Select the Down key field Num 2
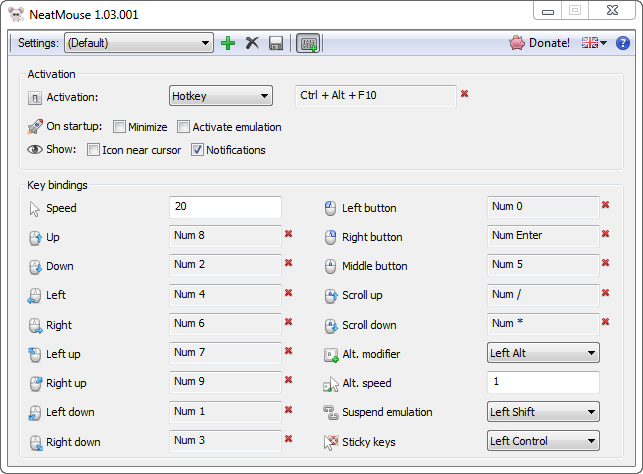Screen dimensions: 643x474 225,265
